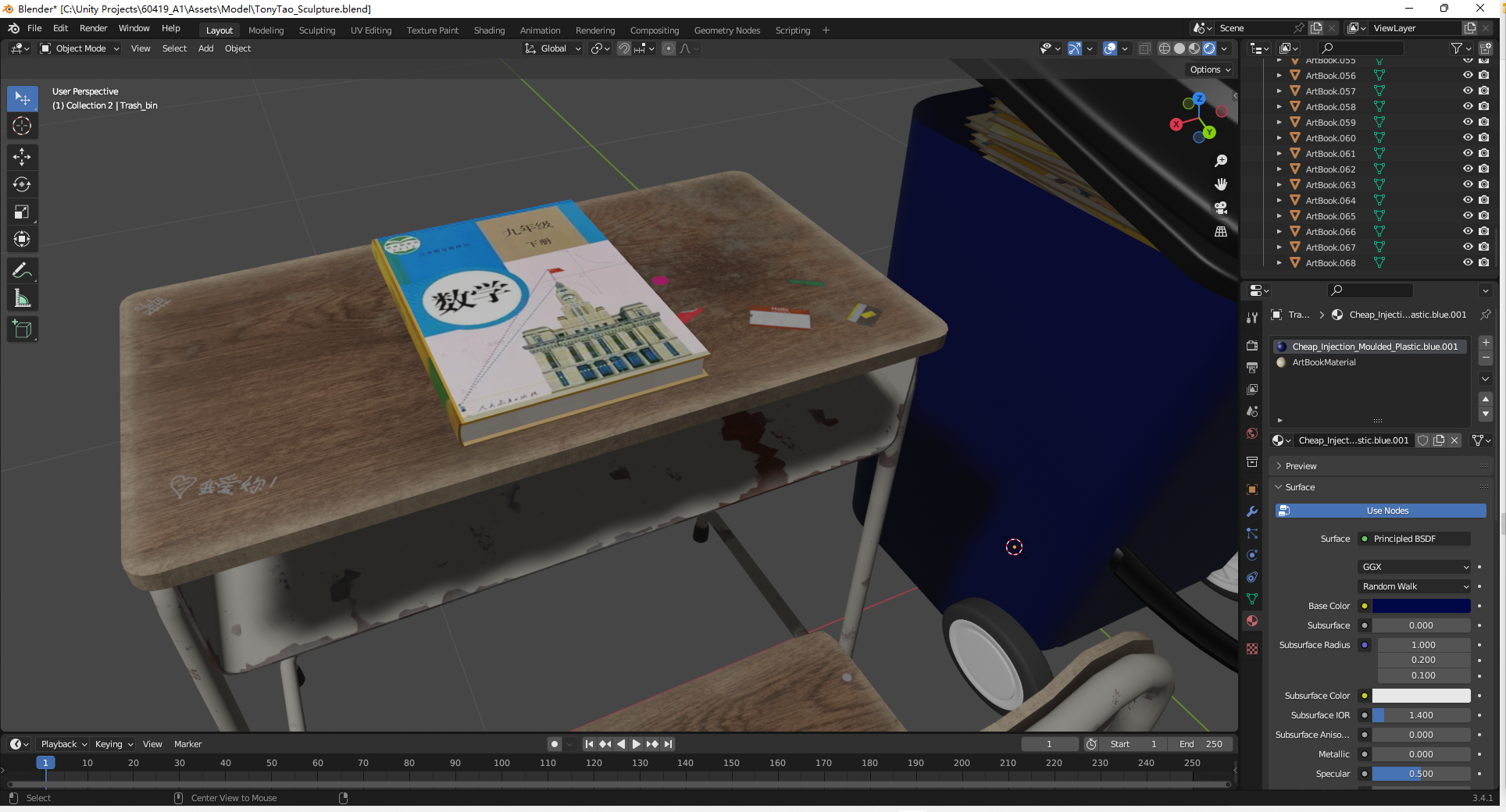Select the Scale tool
The image size is (1506, 812).
point(22,212)
